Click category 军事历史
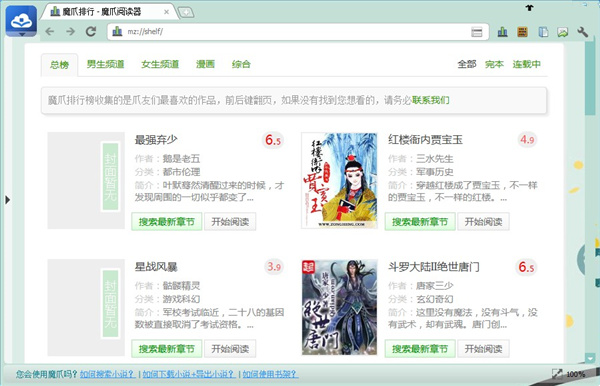 [x=435, y=172]
